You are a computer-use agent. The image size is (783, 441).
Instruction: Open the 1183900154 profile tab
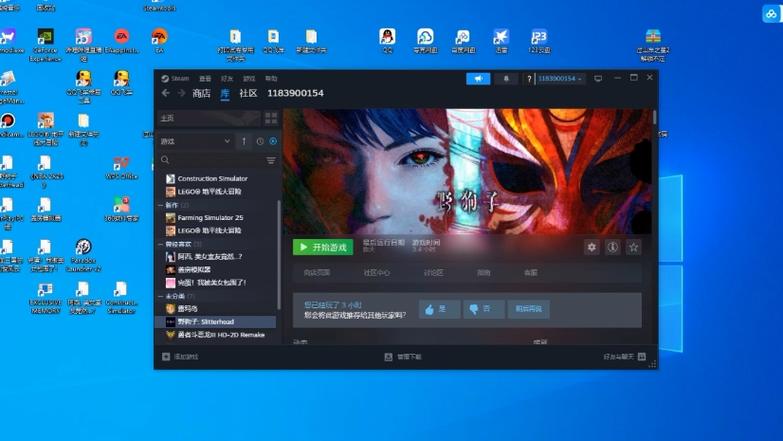pos(295,93)
